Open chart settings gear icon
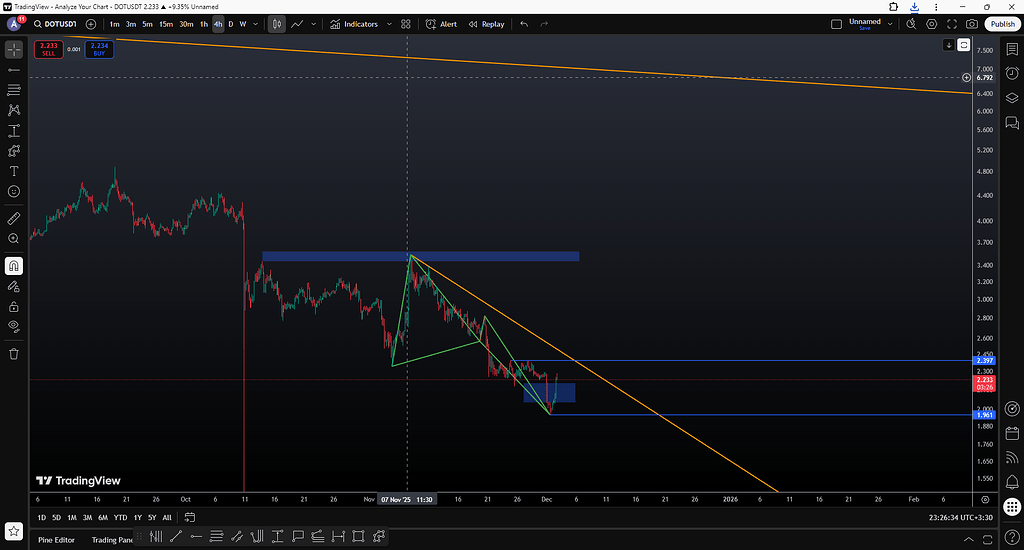 pos(932,24)
